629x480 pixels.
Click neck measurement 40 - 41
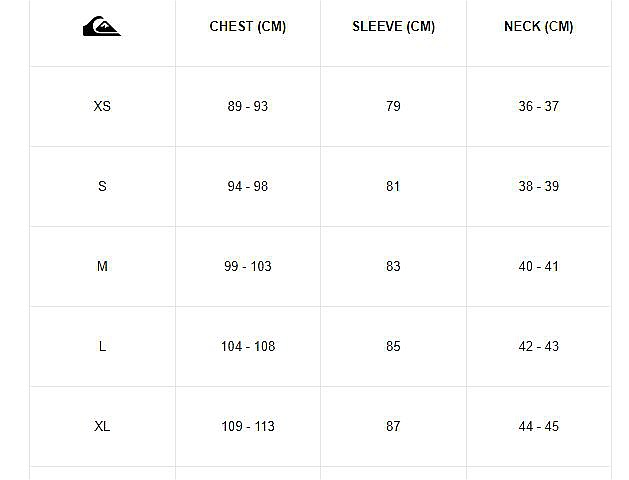(x=538, y=266)
